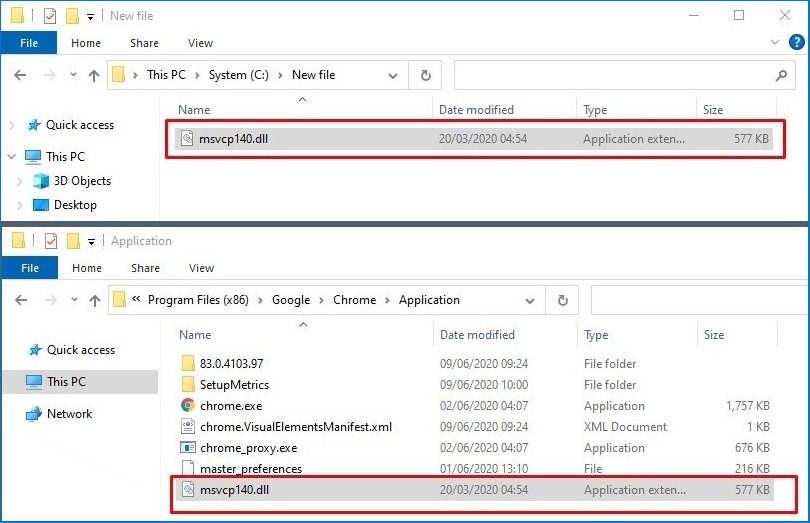
Task: Open File menu in New file window
Action: tap(29, 43)
